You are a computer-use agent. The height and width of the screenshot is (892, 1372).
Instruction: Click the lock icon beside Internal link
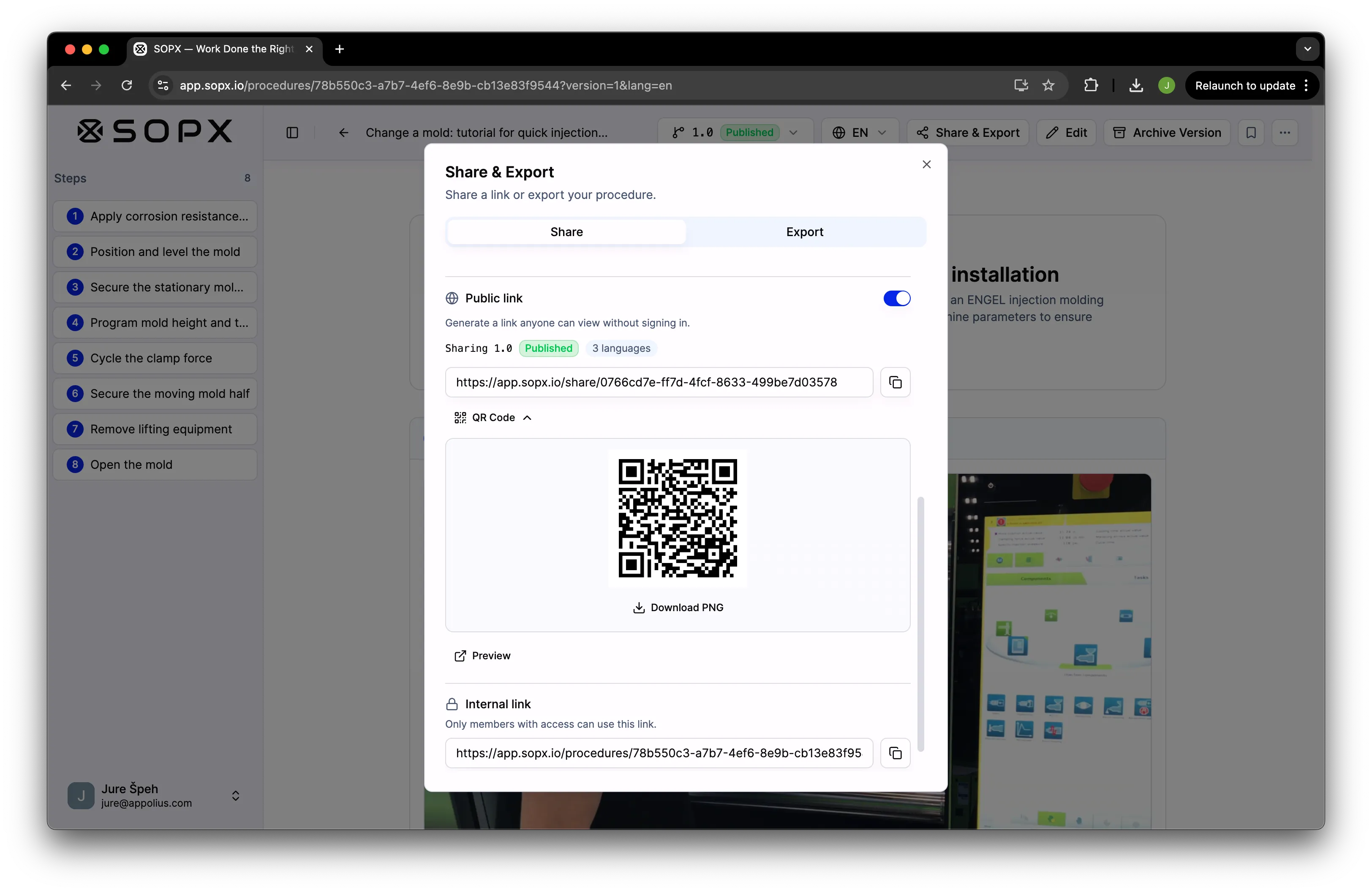tap(452, 704)
